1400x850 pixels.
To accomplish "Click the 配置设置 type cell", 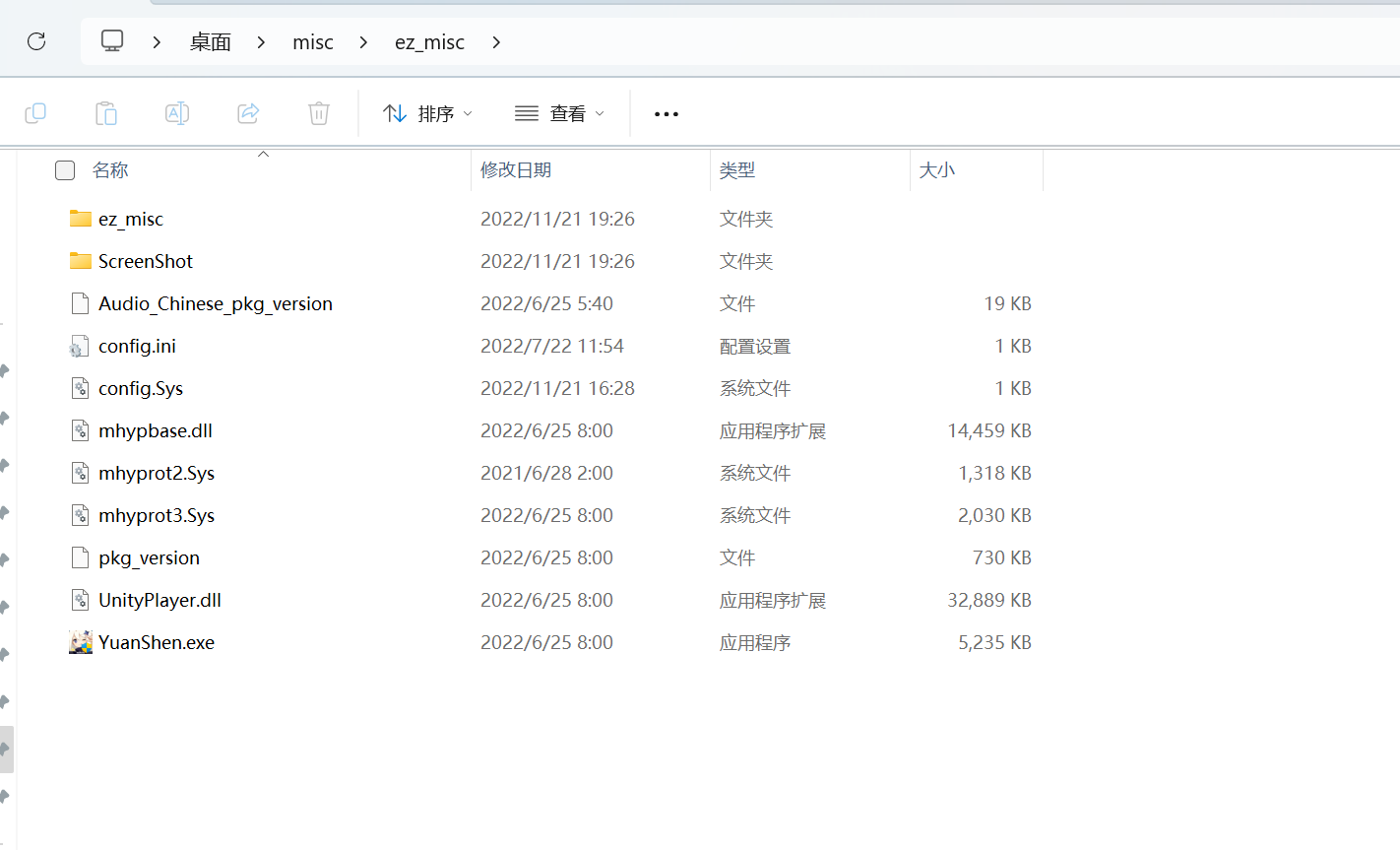I will pyautogui.click(x=755, y=346).
